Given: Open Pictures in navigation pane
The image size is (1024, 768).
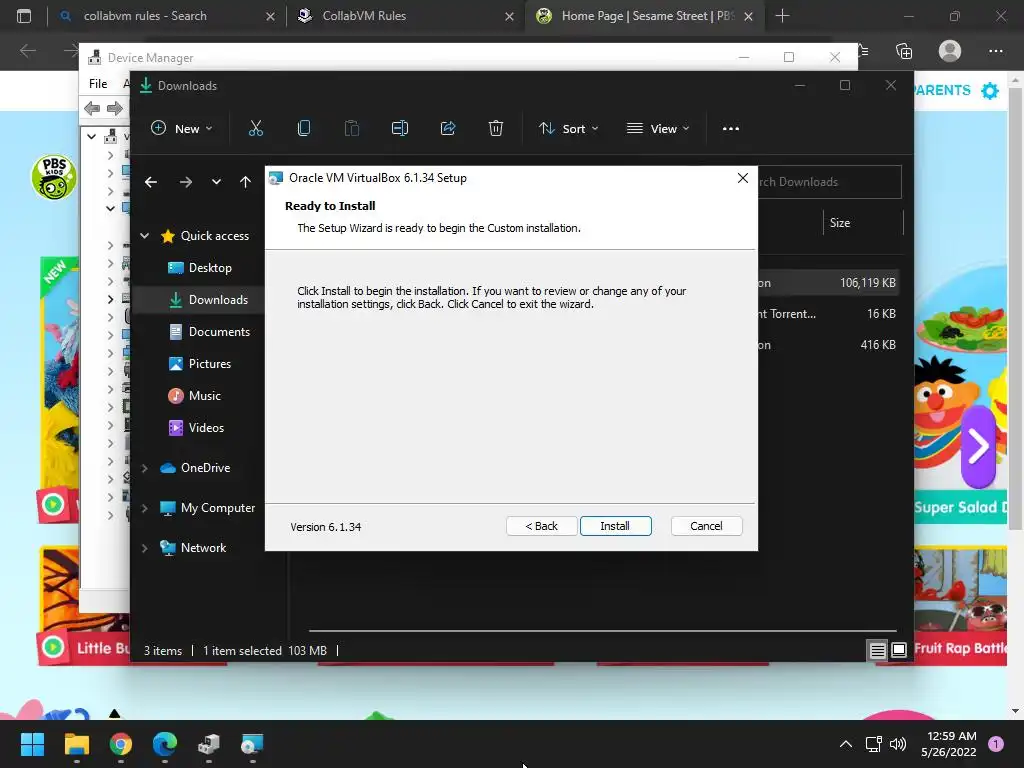Looking at the screenshot, I should (199, 364).
